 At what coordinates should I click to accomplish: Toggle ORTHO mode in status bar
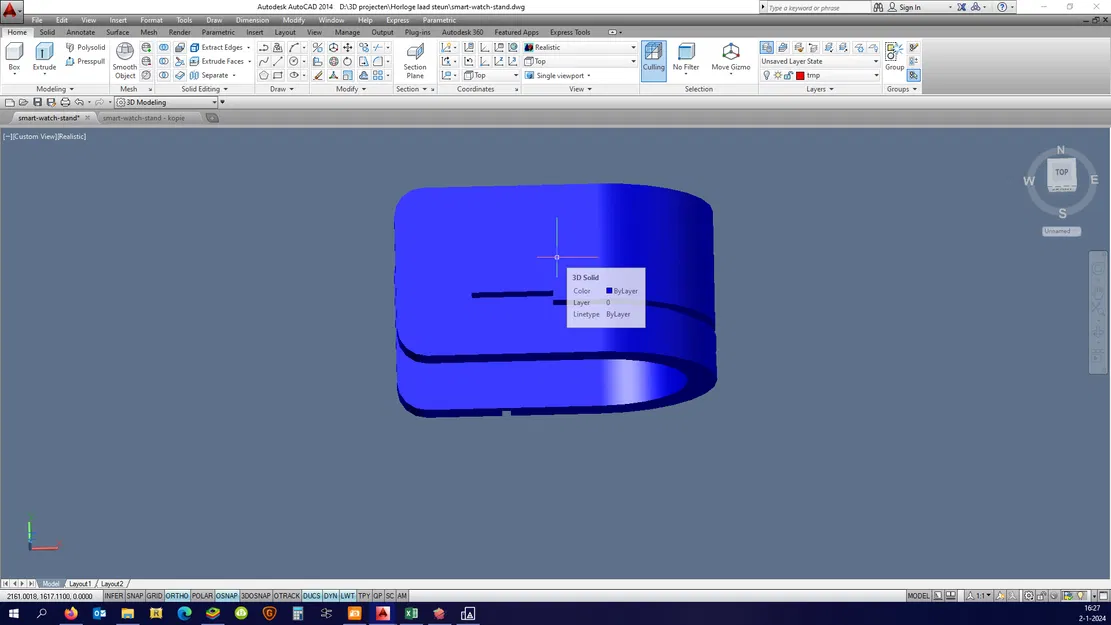177,596
